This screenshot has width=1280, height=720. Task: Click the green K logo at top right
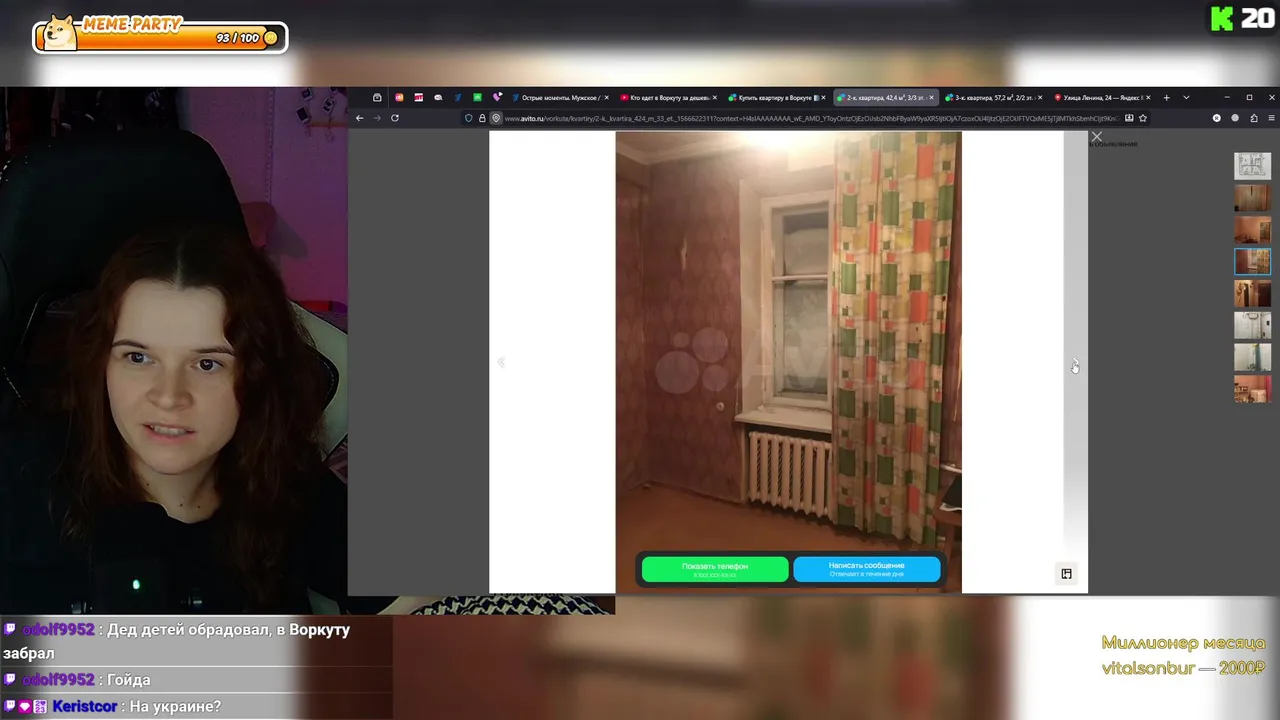click(x=1221, y=18)
